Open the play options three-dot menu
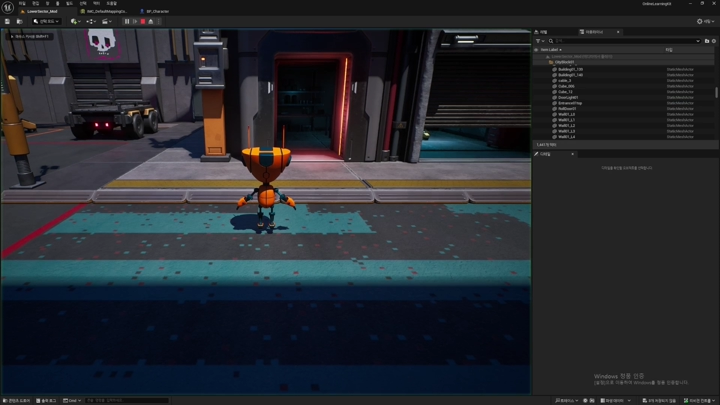The image size is (720, 405). 159,22
